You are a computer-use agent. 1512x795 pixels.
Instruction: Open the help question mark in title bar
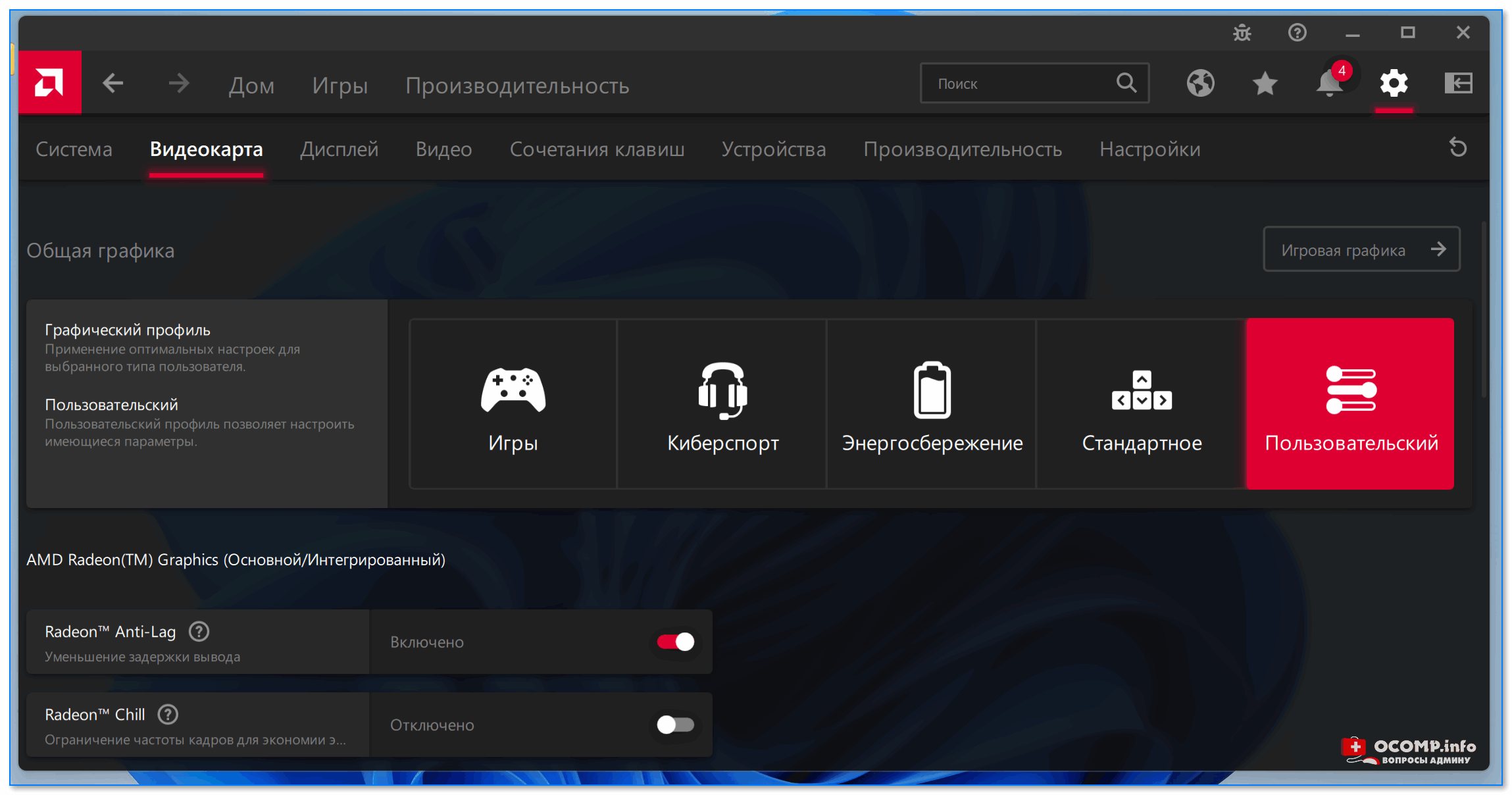(x=1298, y=32)
